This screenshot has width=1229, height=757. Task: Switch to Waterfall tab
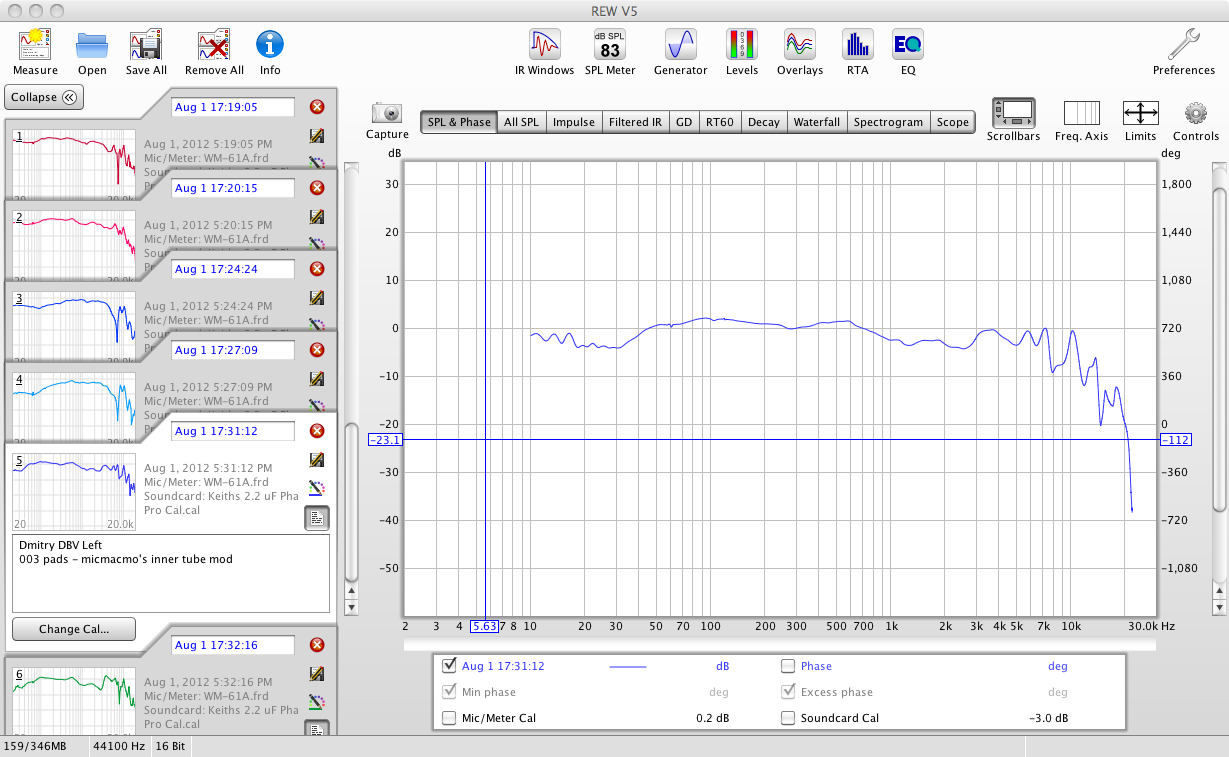coord(817,122)
